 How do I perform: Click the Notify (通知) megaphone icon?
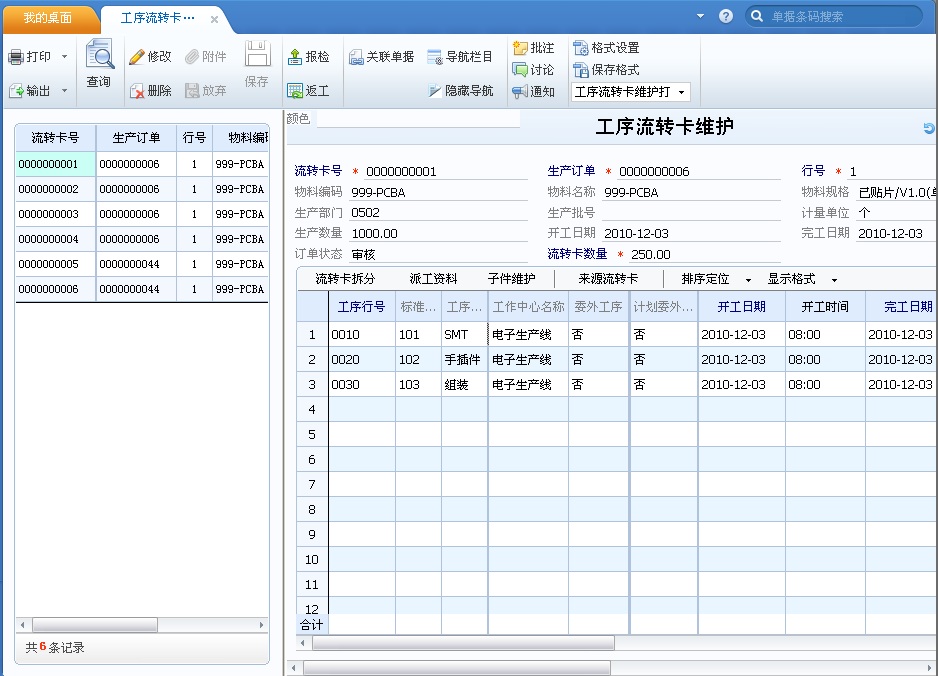520,92
